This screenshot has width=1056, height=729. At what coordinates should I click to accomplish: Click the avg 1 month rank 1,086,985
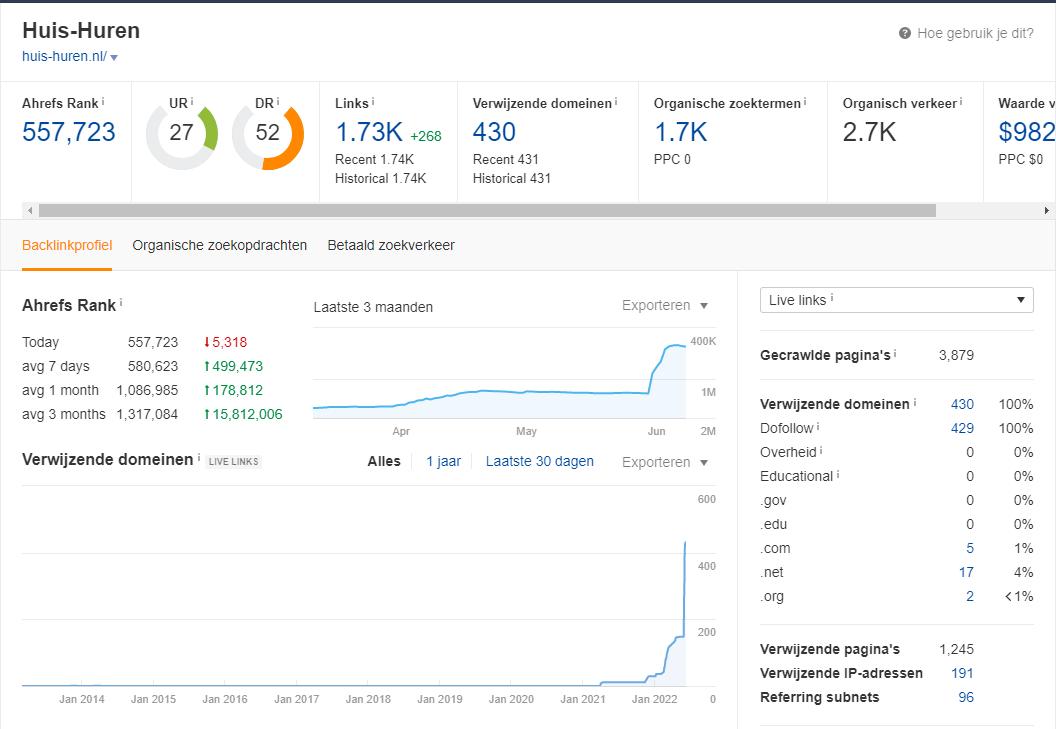(147, 391)
